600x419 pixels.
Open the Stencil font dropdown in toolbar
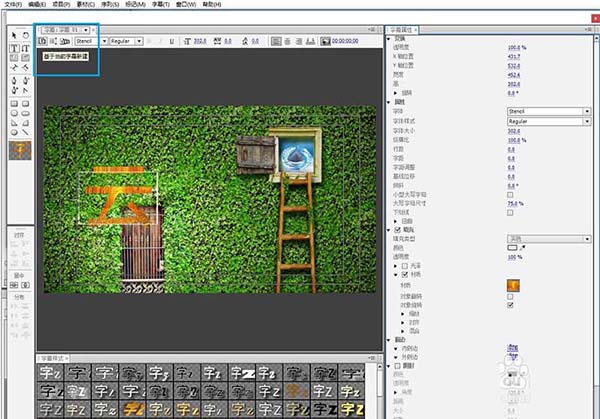coord(91,41)
